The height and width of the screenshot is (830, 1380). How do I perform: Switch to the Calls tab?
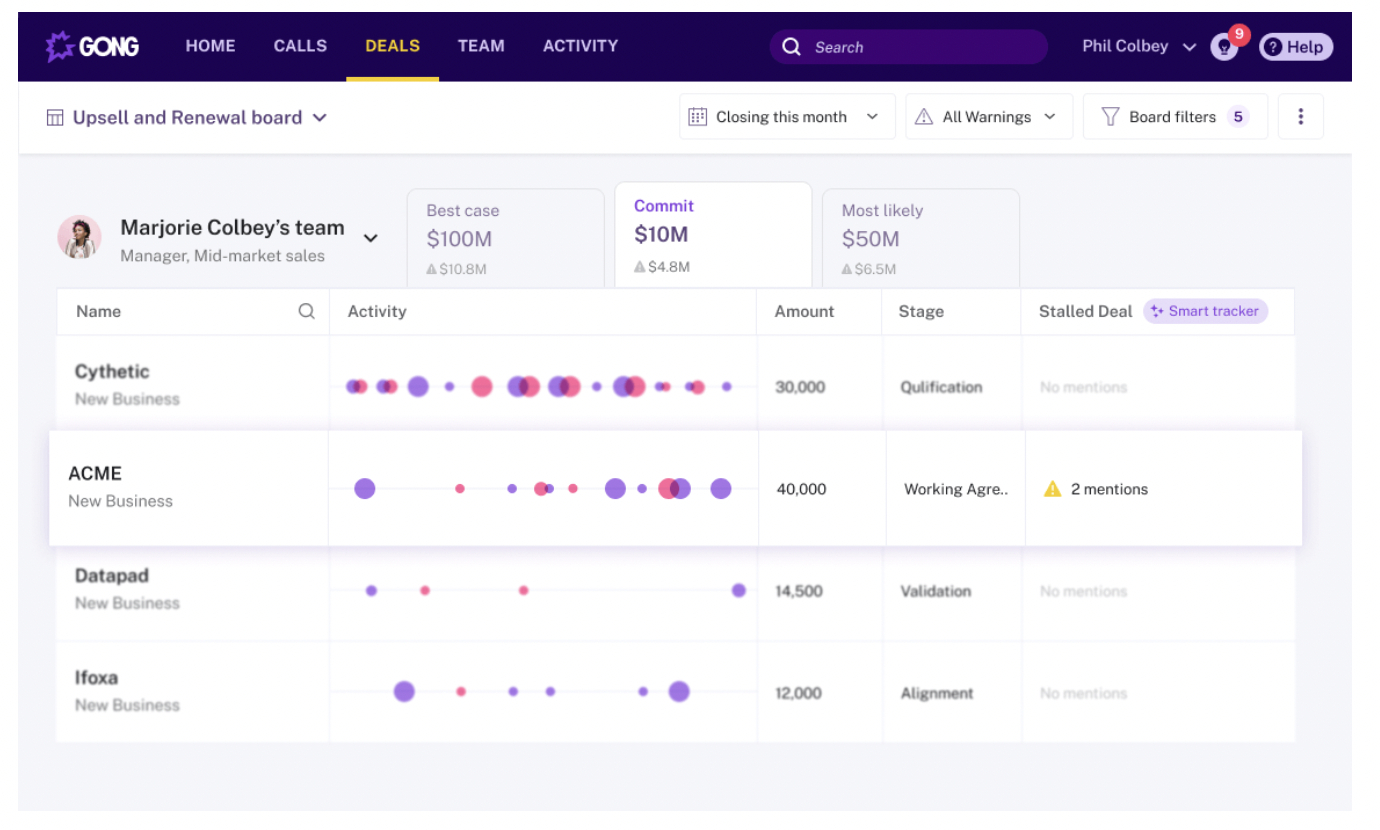click(300, 46)
